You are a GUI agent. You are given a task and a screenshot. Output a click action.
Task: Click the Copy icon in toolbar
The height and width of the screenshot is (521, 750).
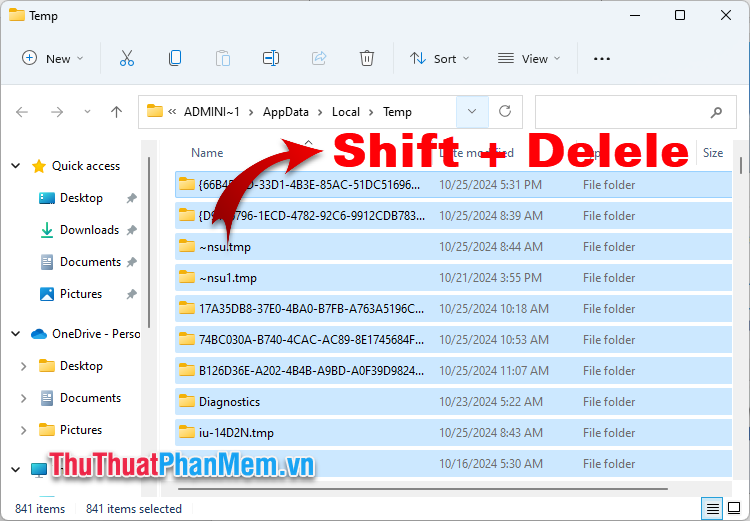[175, 58]
